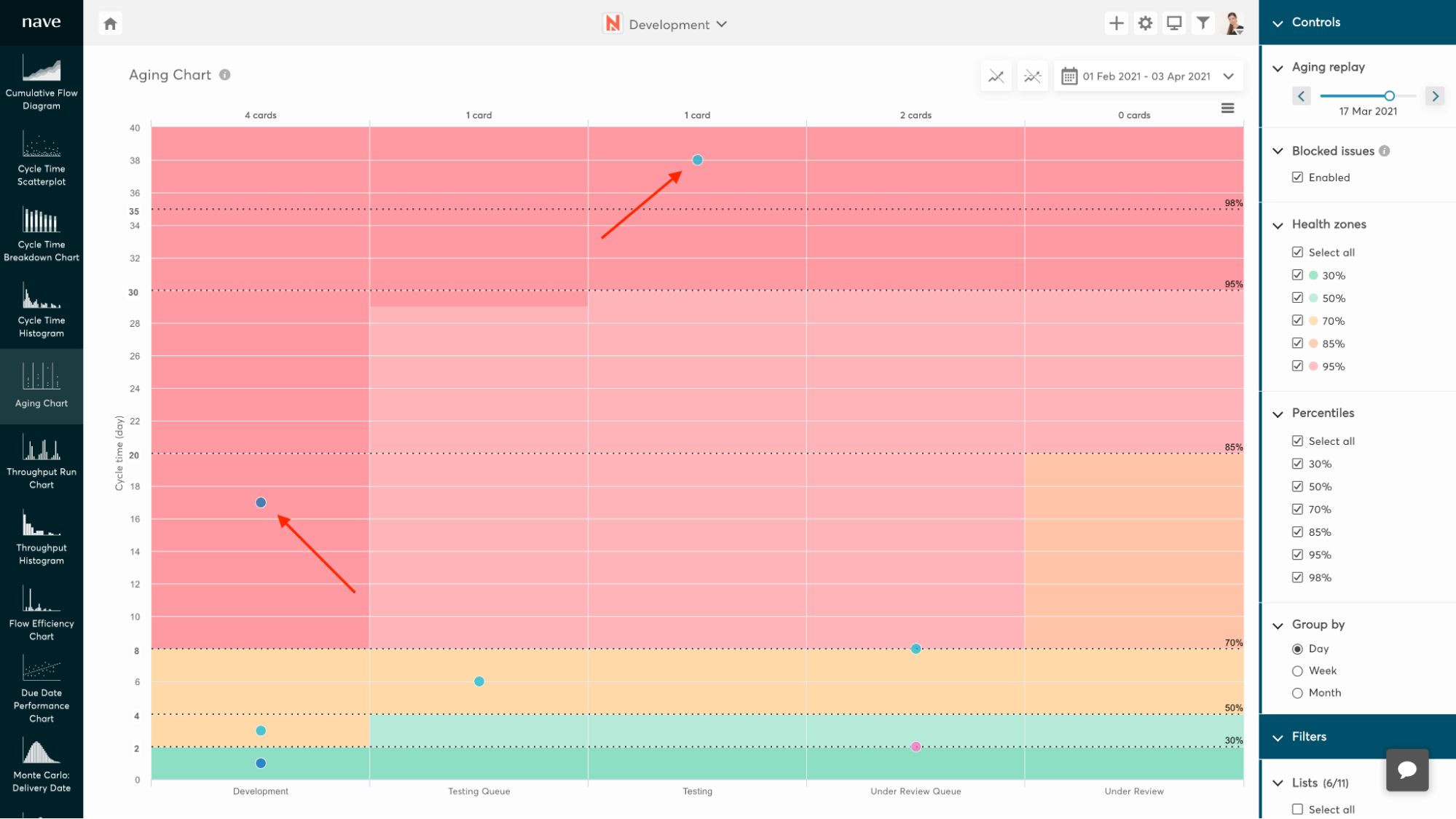The width and height of the screenshot is (1456, 819).
Task: Open the chart hamburger menu
Action: tap(1227, 108)
